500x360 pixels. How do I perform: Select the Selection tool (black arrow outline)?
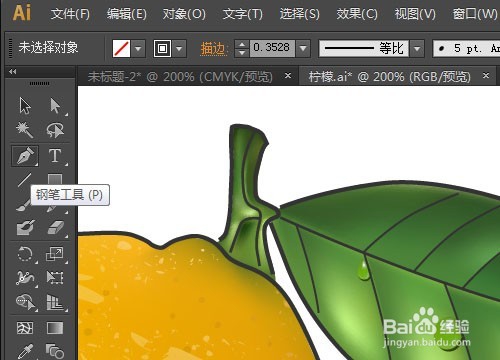click(25, 106)
